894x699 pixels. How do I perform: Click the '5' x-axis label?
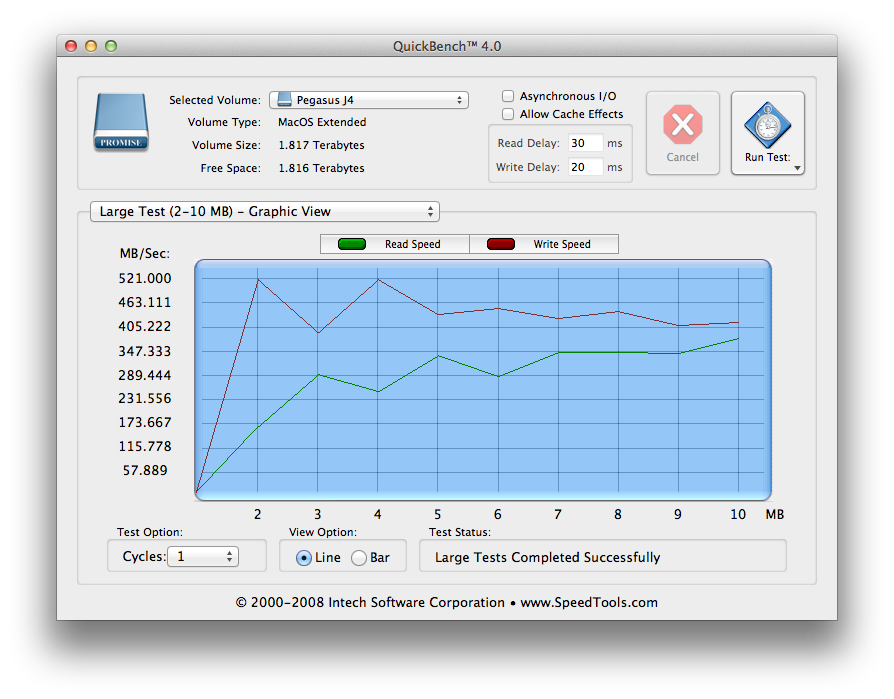pyautogui.click(x=437, y=514)
